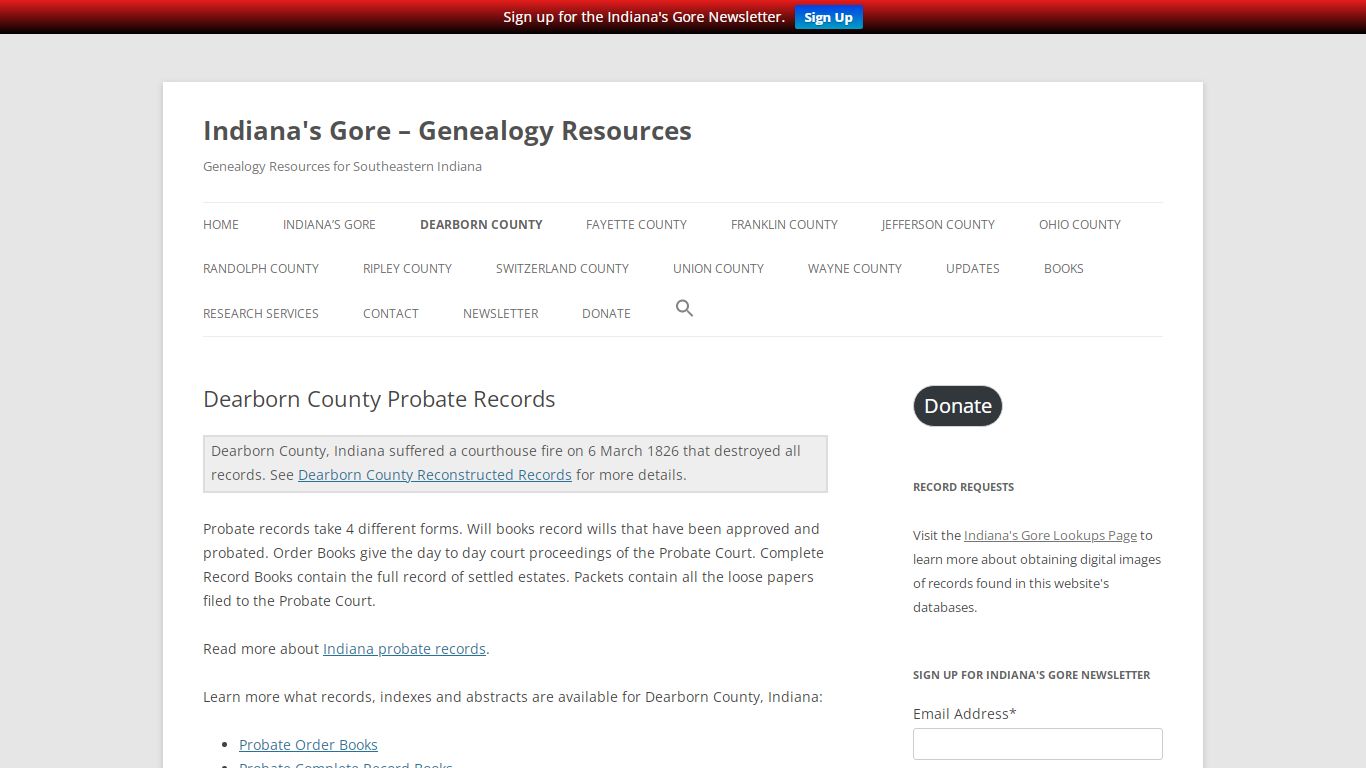Click the Donate button in sidebar
Screen dimensions: 1366x768
[957, 406]
